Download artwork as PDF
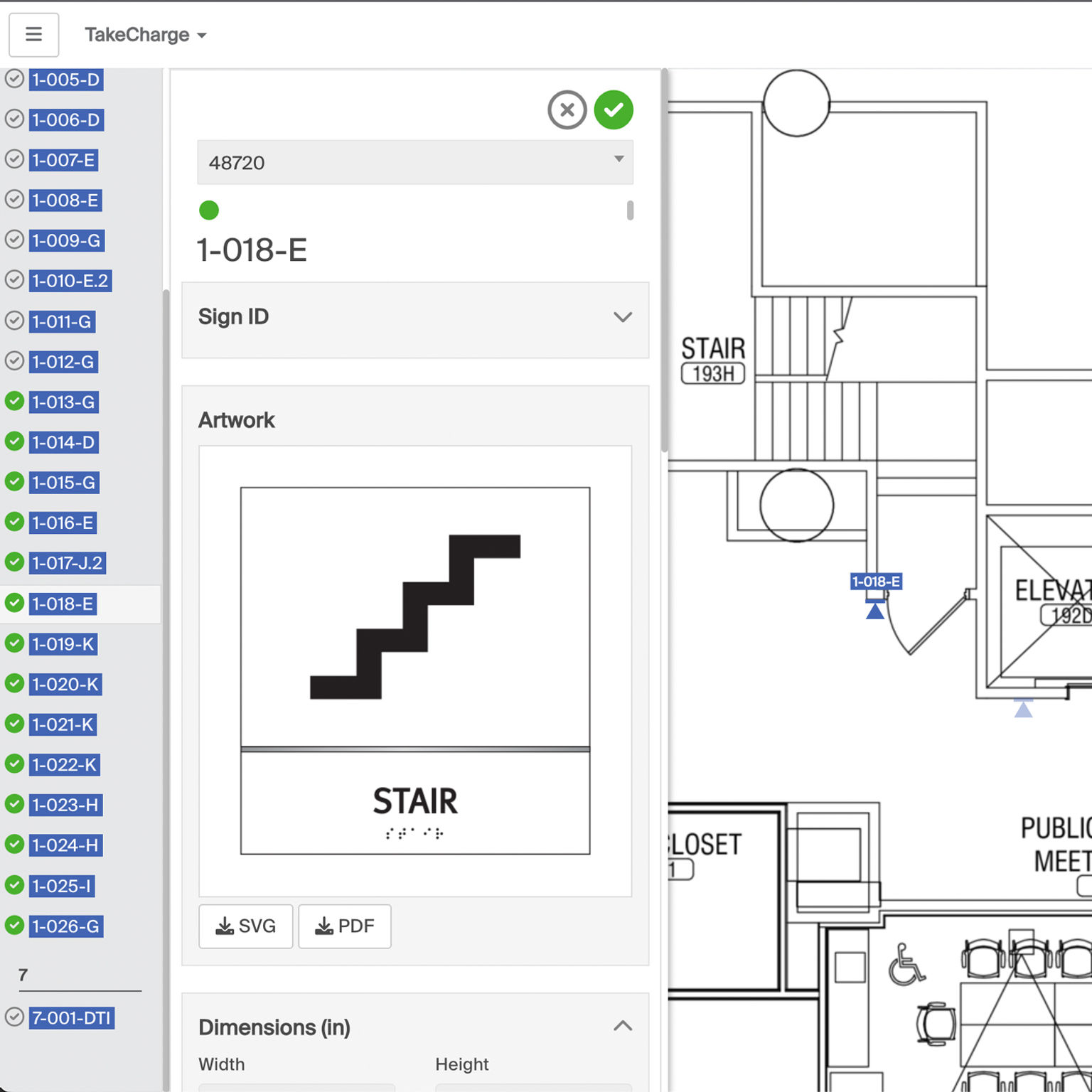The height and width of the screenshot is (1092, 1092). point(345,926)
